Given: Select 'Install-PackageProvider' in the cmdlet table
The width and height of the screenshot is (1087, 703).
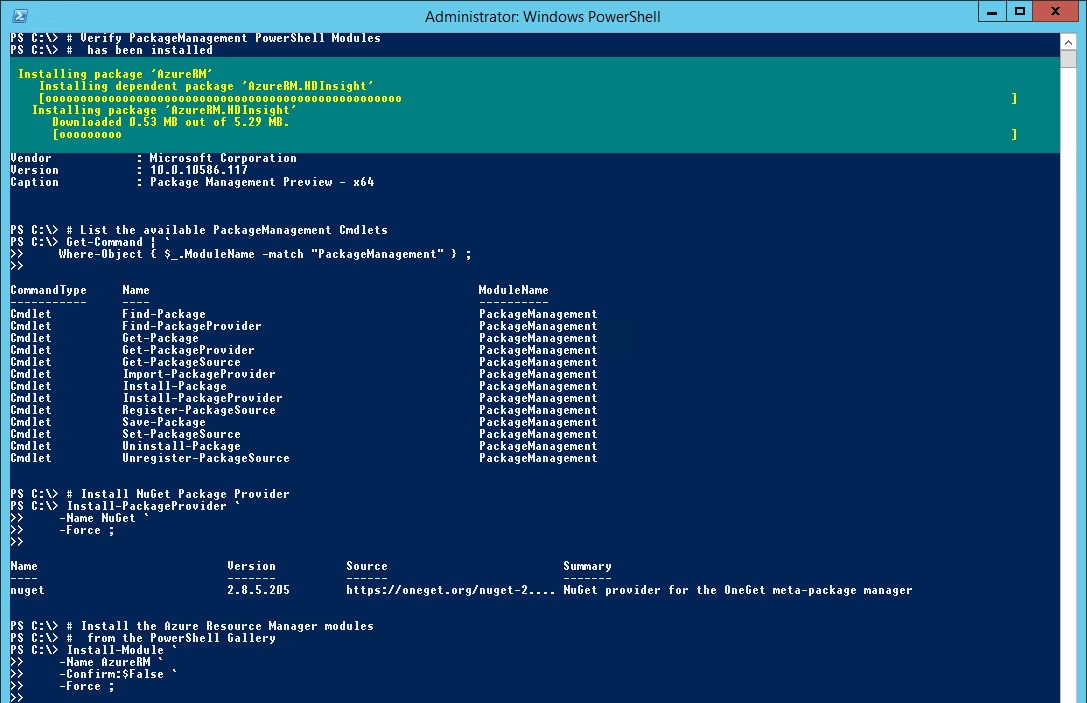Looking at the screenshot, I should click(202, 398).
